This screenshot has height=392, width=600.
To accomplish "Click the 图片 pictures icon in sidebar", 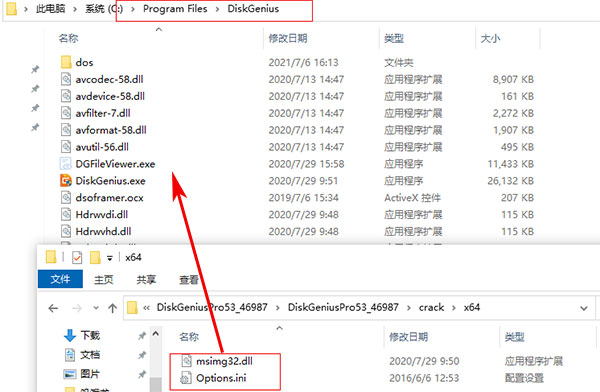I will tap(70, 374).
